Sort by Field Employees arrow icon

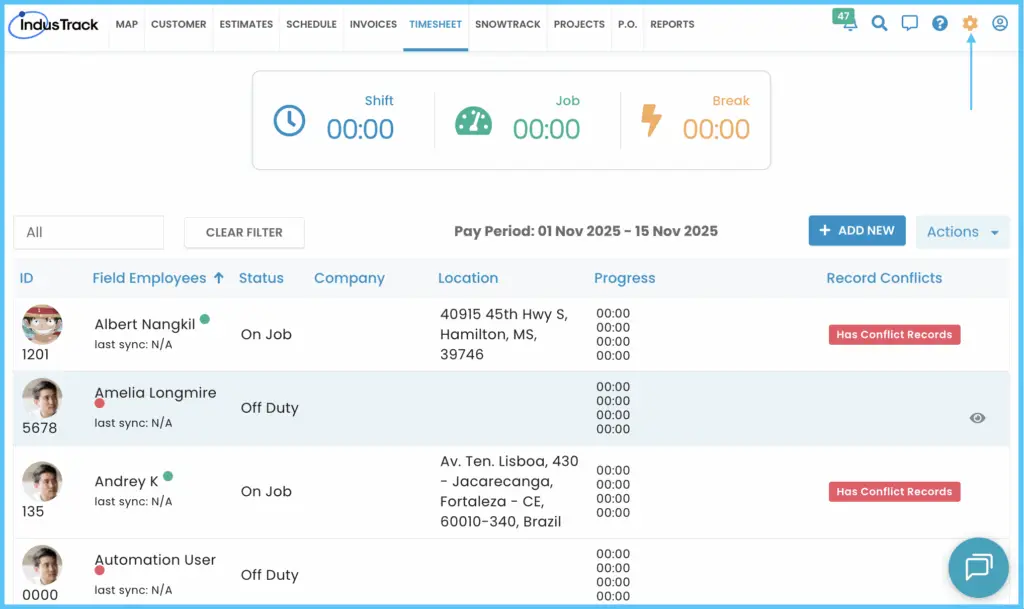click(219, 278)
